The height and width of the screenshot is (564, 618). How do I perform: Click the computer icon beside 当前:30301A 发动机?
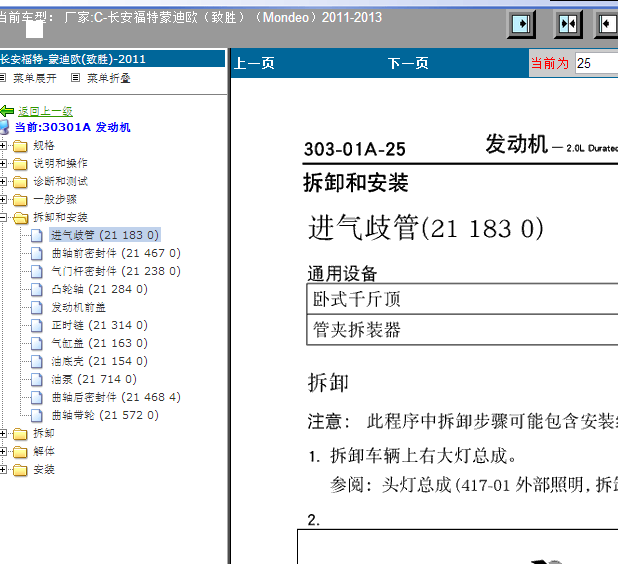pos(4,127)
